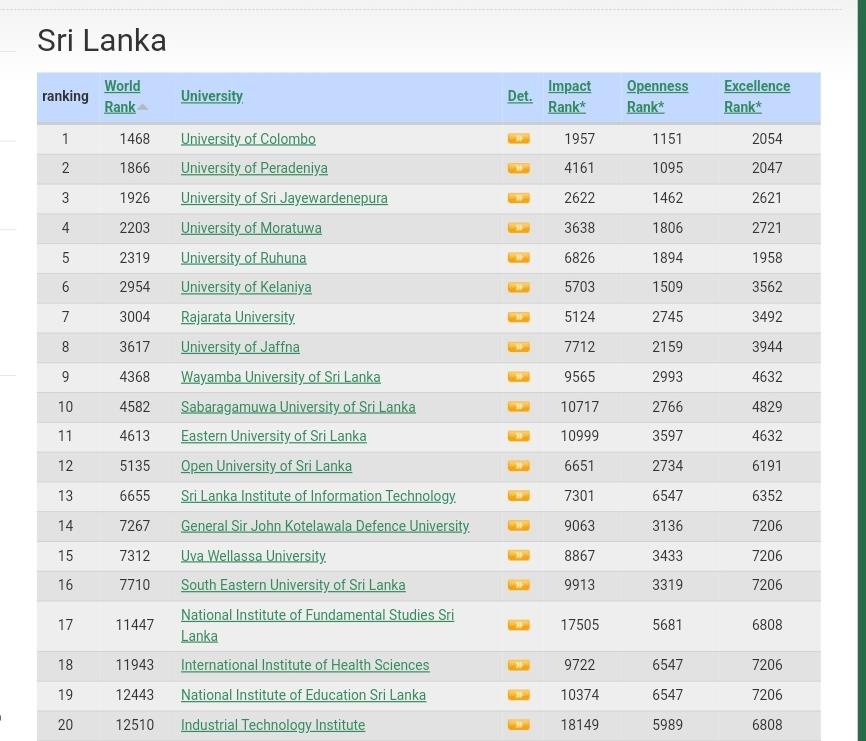The width and height of the screenshot is (866, 741).
Task: Click details icon in University of Moratuwa row
Action: click(x=518, y=228)
